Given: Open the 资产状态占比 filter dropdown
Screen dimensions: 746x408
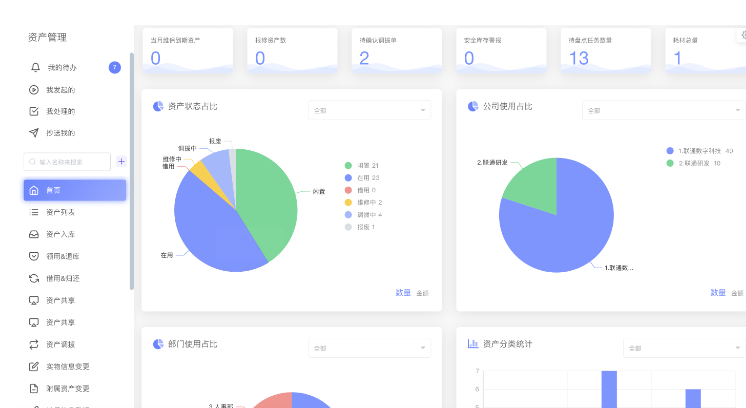Looking at the screenshot, I should click(x=370, y=109).
